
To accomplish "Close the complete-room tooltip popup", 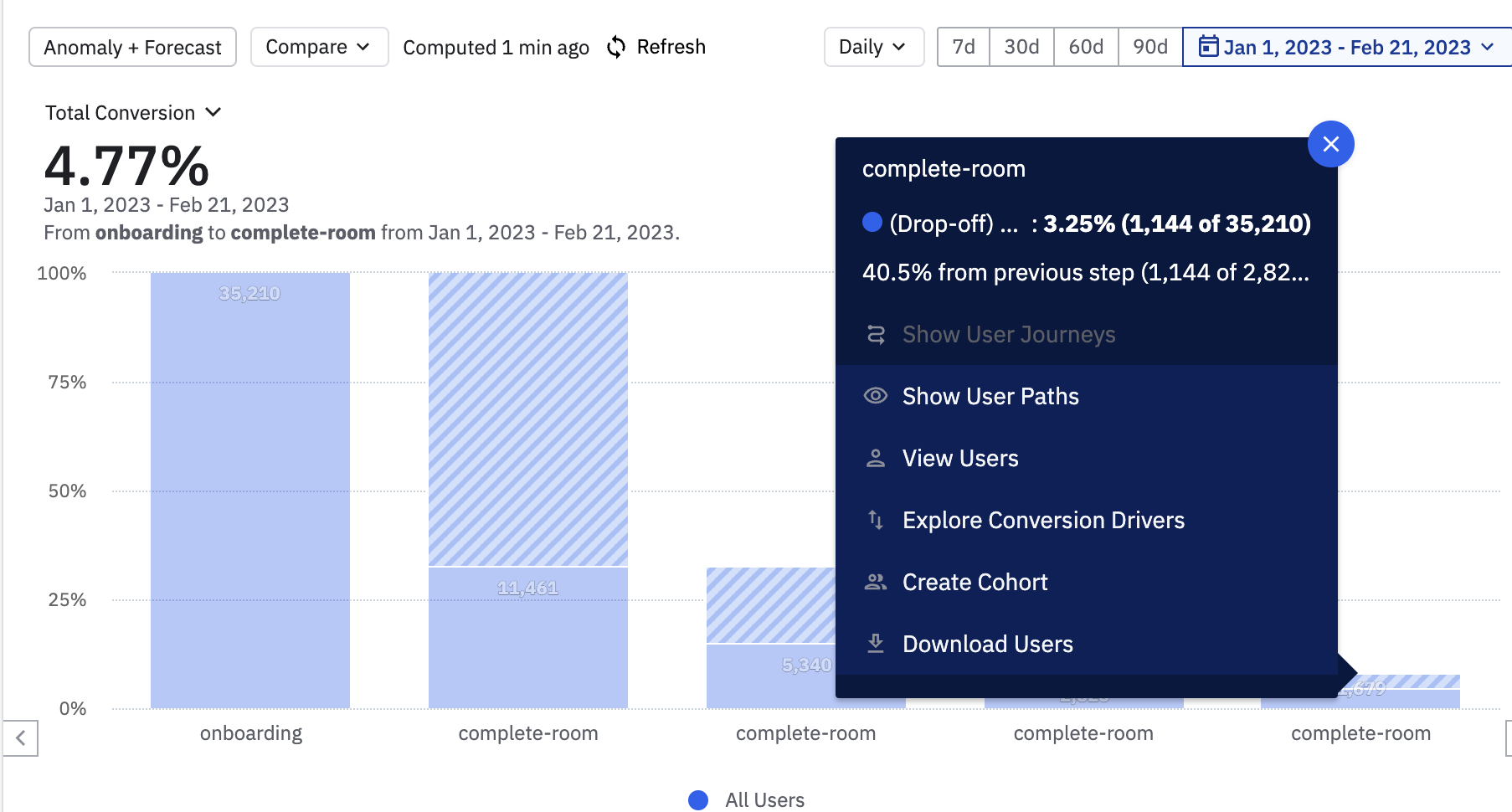I will tap(1330, 144).
